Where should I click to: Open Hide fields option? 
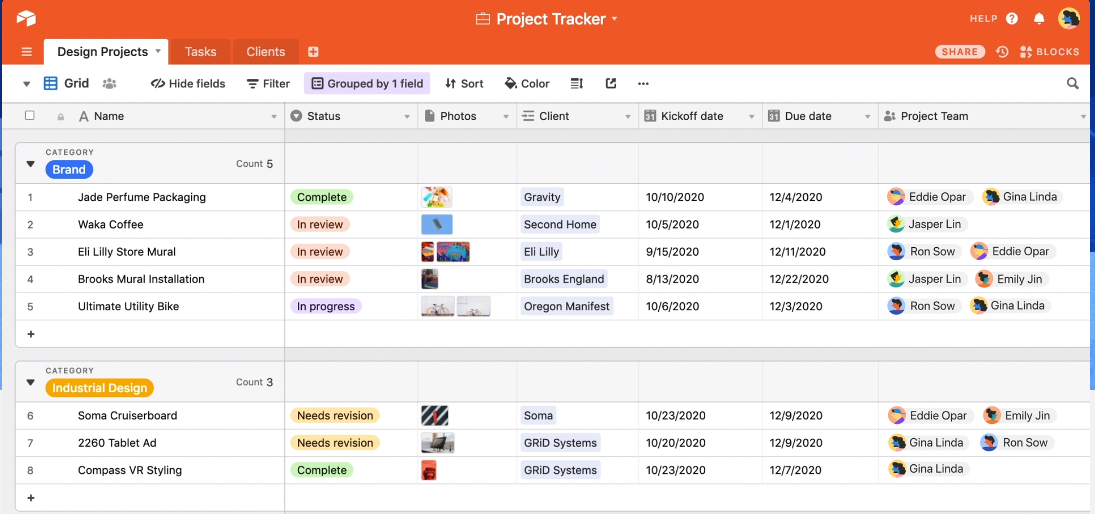[x=189, y=84]
